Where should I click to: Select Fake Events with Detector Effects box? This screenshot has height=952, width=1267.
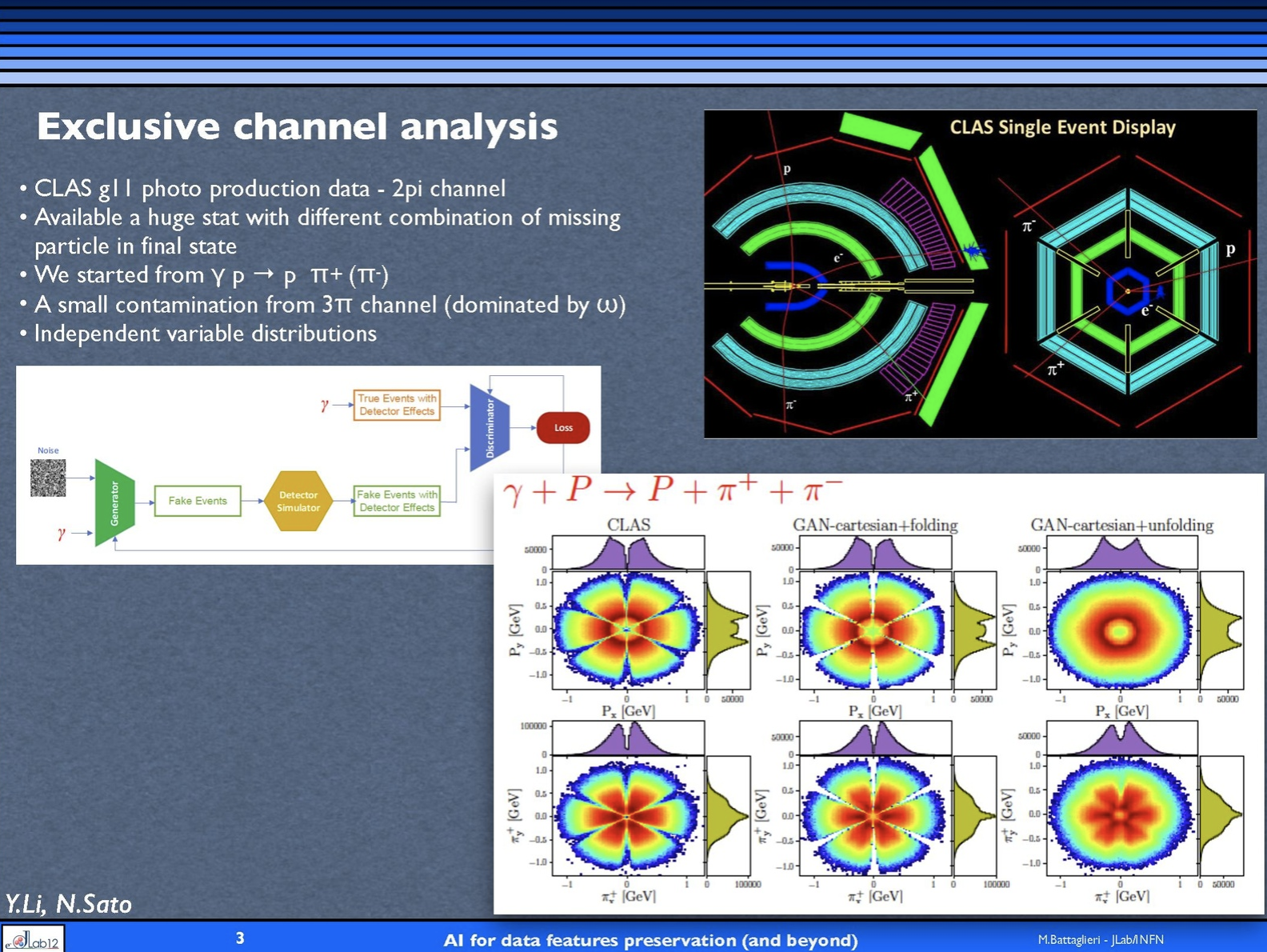397,501
